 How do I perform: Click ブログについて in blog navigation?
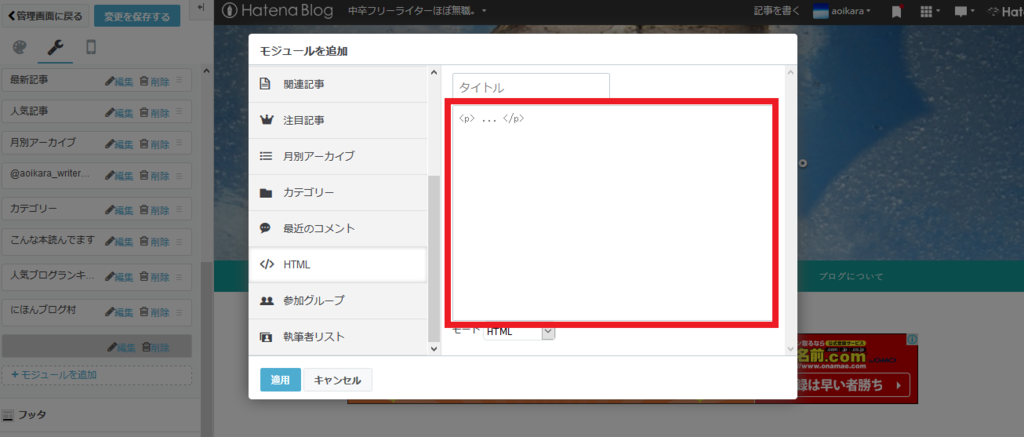point(851,276)
